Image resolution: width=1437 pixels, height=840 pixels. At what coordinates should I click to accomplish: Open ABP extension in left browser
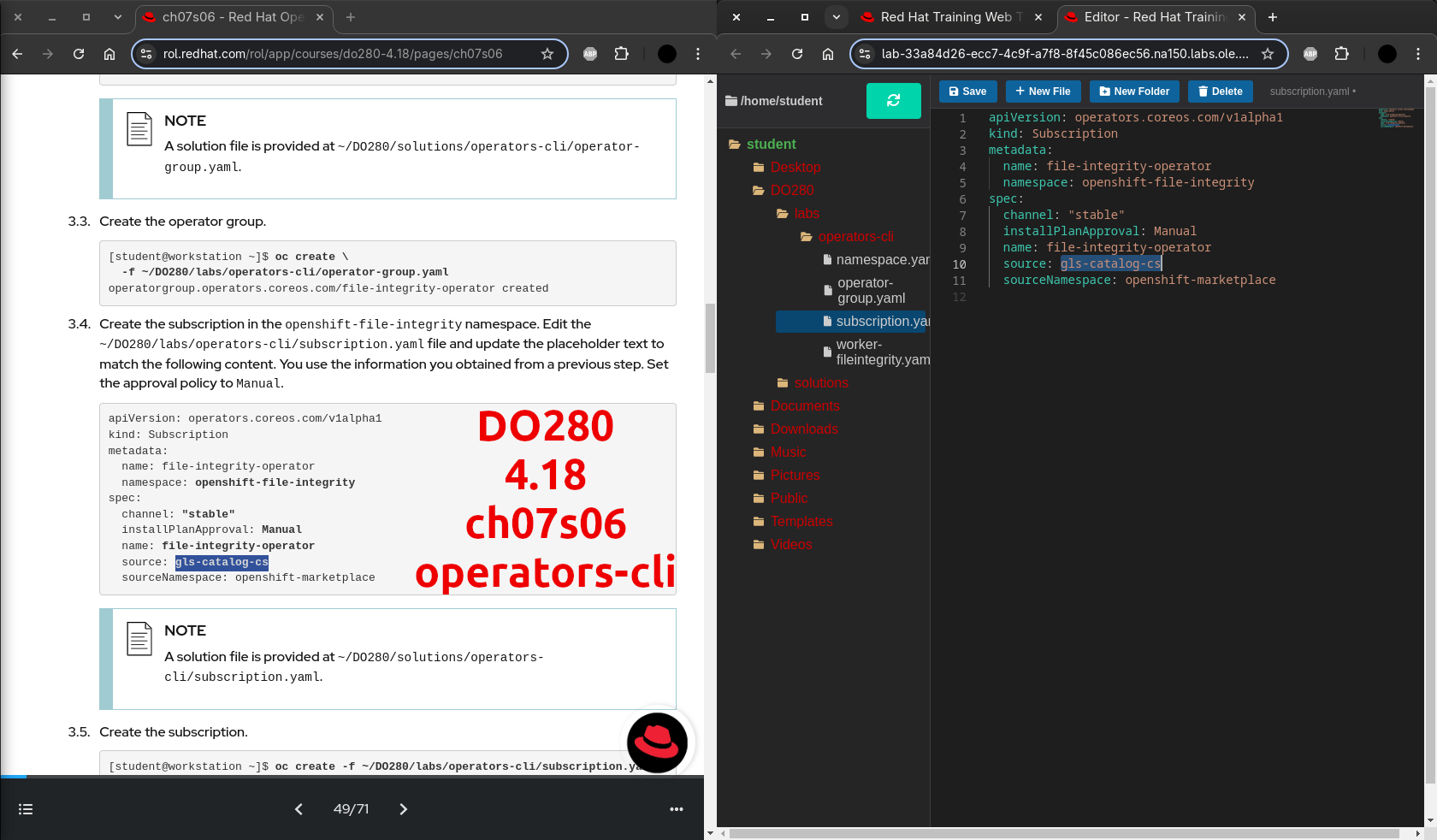(x=590, y=54)
